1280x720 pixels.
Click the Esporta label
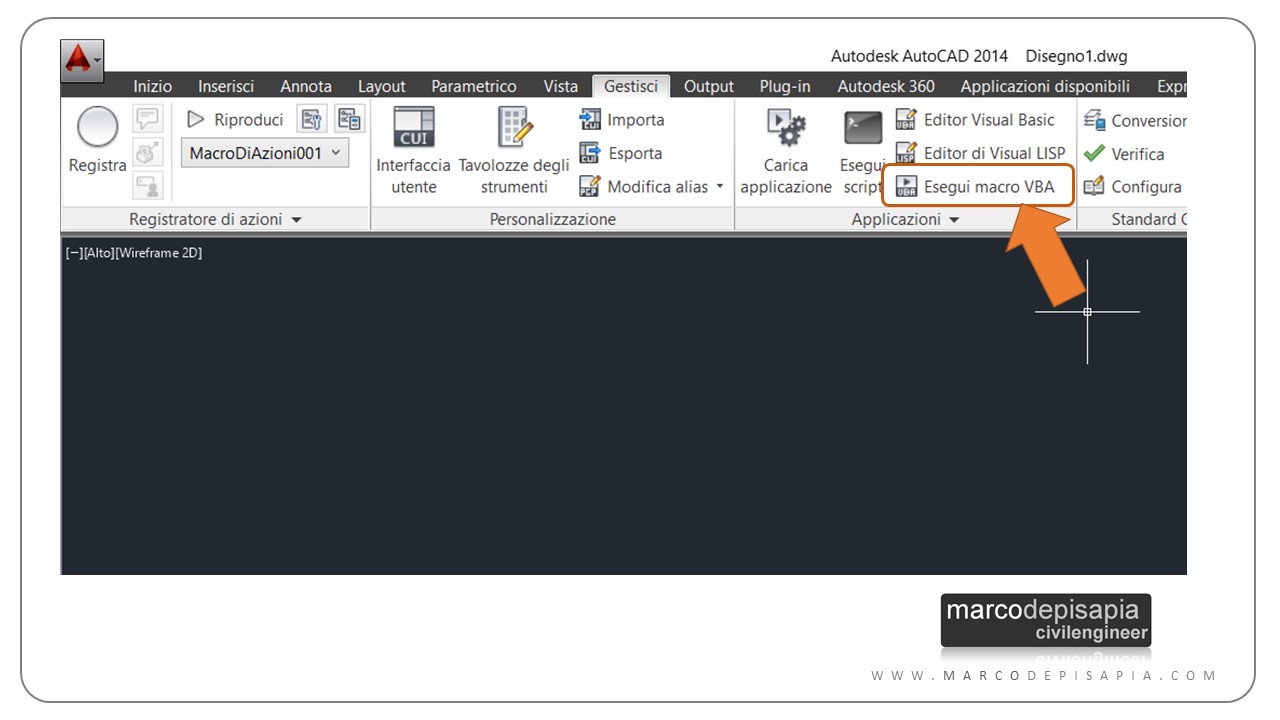(x=635, y=153)
